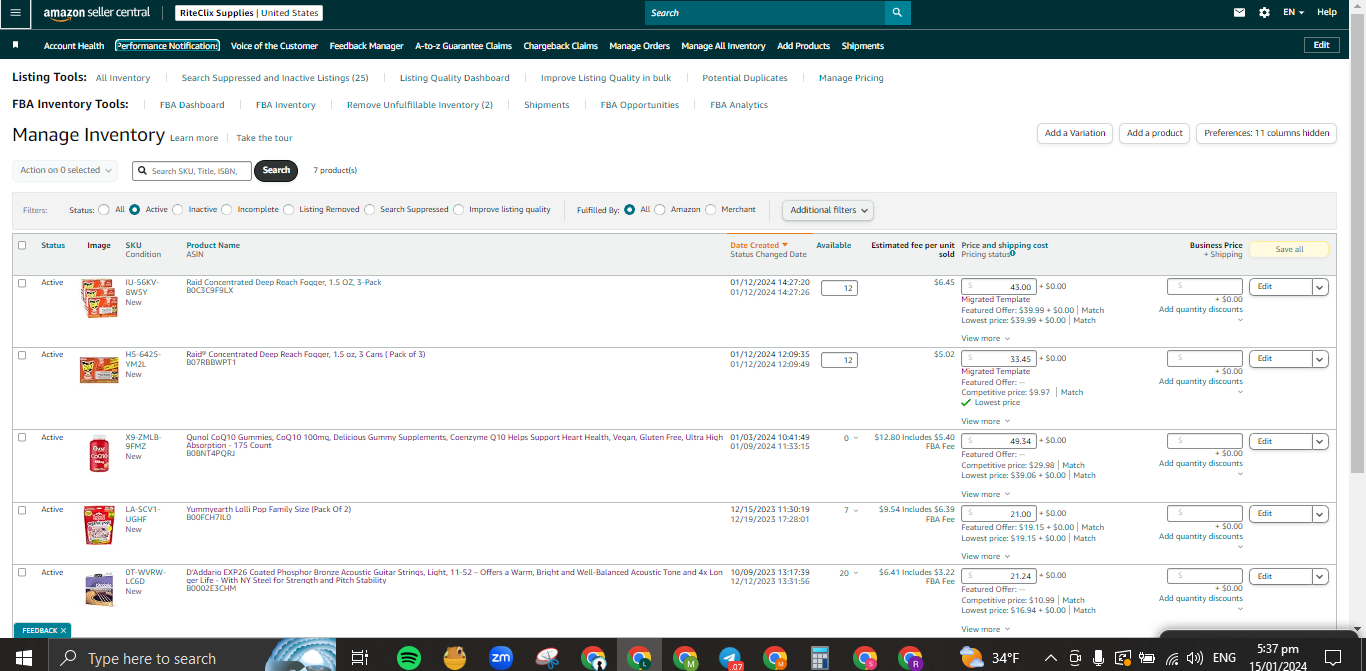The height and width of the screenshot is (671, 1366).
Task: Check the box for SKU IU-S6KV-8WSY
Action: point(22,283)
